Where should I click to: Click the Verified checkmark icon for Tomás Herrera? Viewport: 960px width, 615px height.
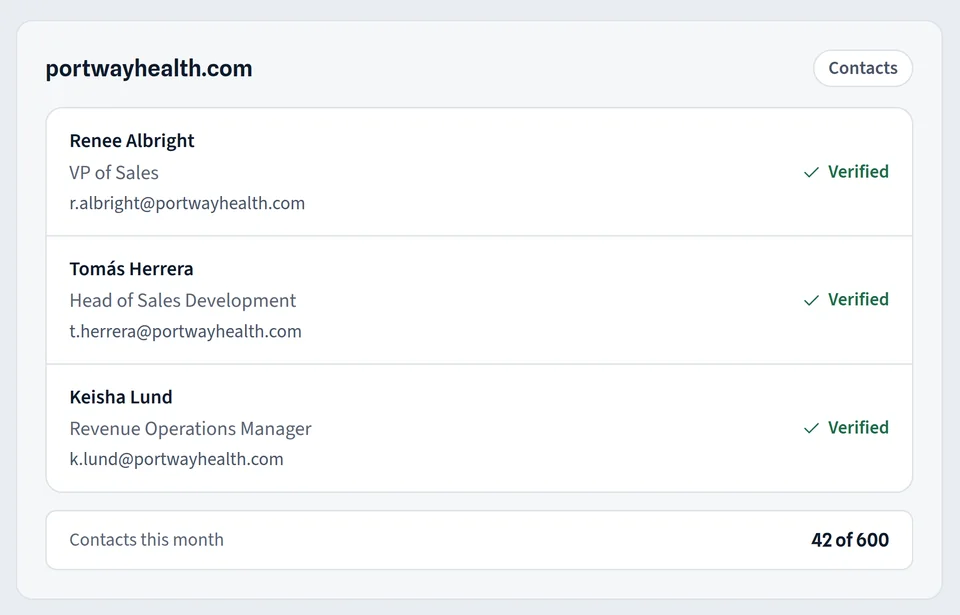coord(811,301)
